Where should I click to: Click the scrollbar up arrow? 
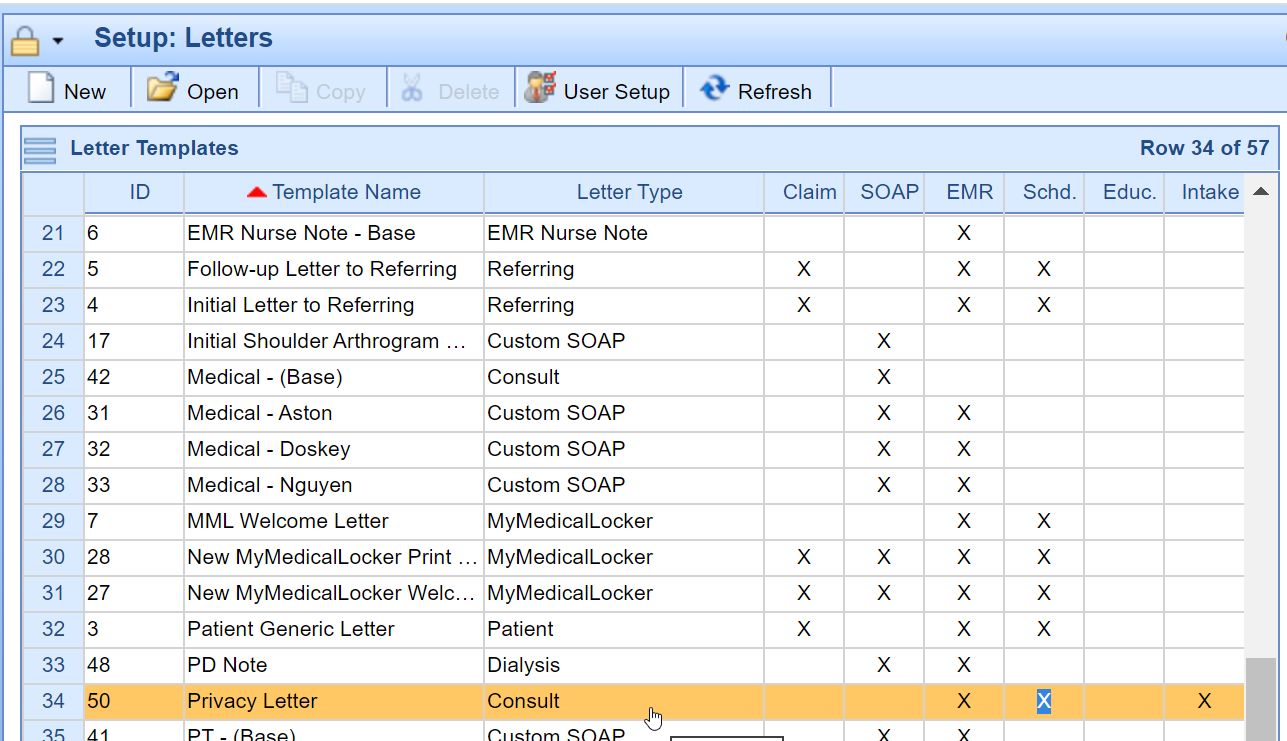(x=1261, y=191)
